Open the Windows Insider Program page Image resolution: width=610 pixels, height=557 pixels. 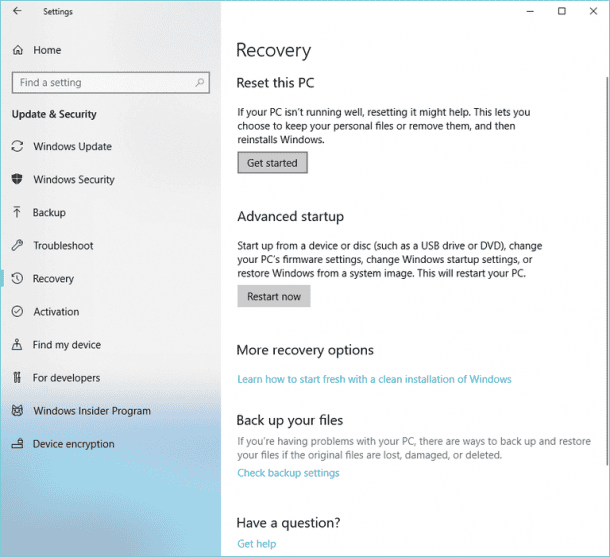pyautogui.click(x=91, y=411)
